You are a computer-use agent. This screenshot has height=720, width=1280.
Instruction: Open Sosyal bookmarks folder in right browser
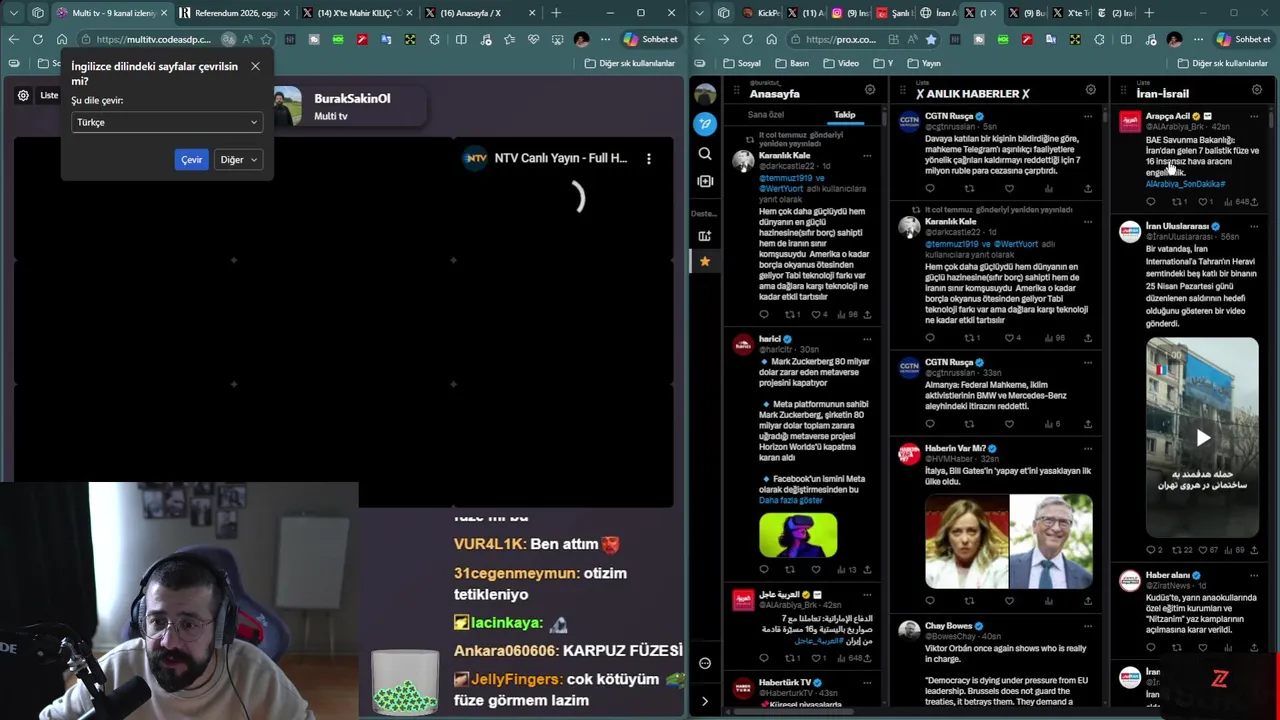[x=741, y=63]
